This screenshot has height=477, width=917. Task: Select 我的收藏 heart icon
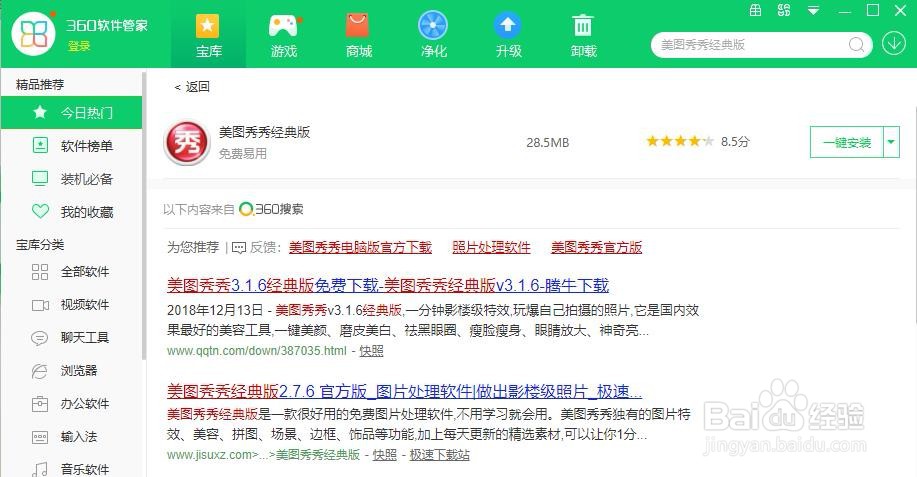point(40,211)
